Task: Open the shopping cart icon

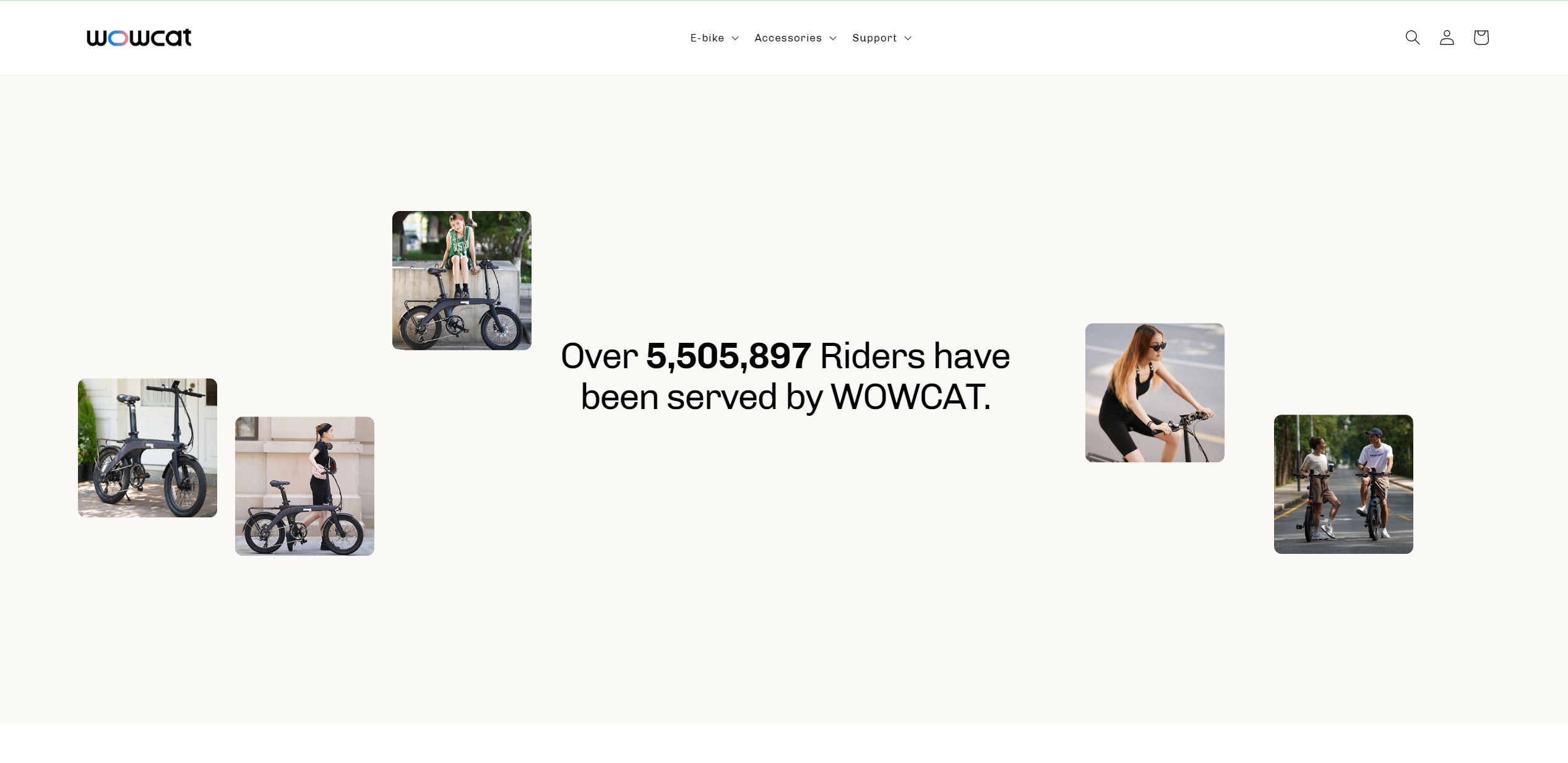Action: (1481, 38)
